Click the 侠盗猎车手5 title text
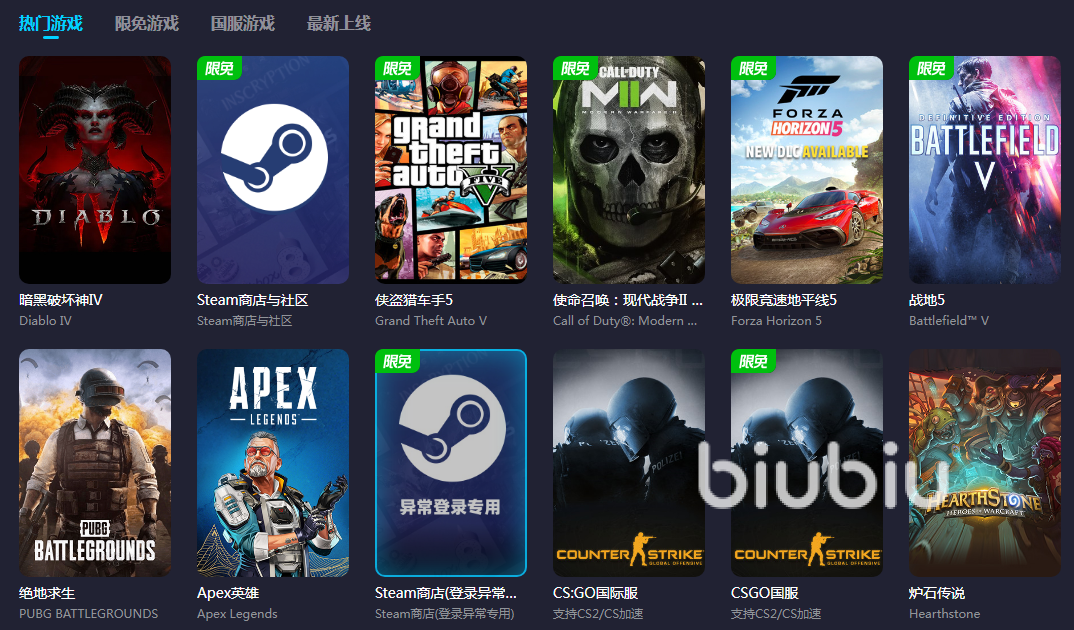The width and height of the screenshot is (1074, 630). pyautogui.click(x=414, y=300)
